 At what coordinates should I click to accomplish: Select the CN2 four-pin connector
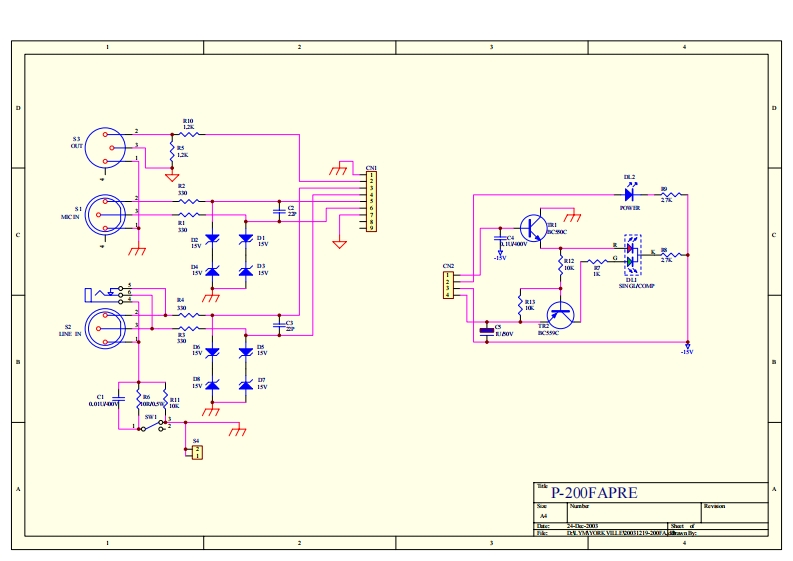[x=449, y=285]
